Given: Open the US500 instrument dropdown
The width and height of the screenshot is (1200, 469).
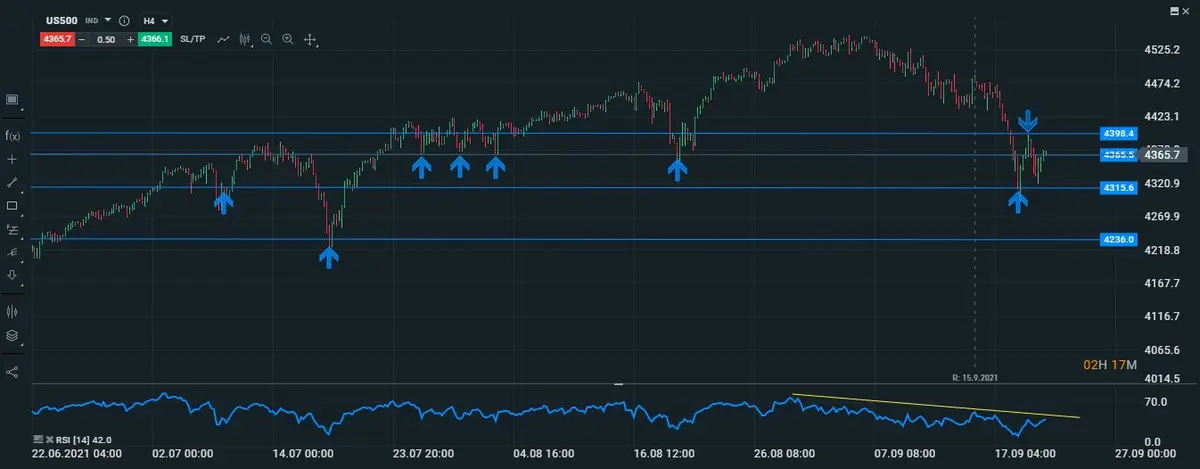Looking at the screenshot, I should (x=107, y=20).
